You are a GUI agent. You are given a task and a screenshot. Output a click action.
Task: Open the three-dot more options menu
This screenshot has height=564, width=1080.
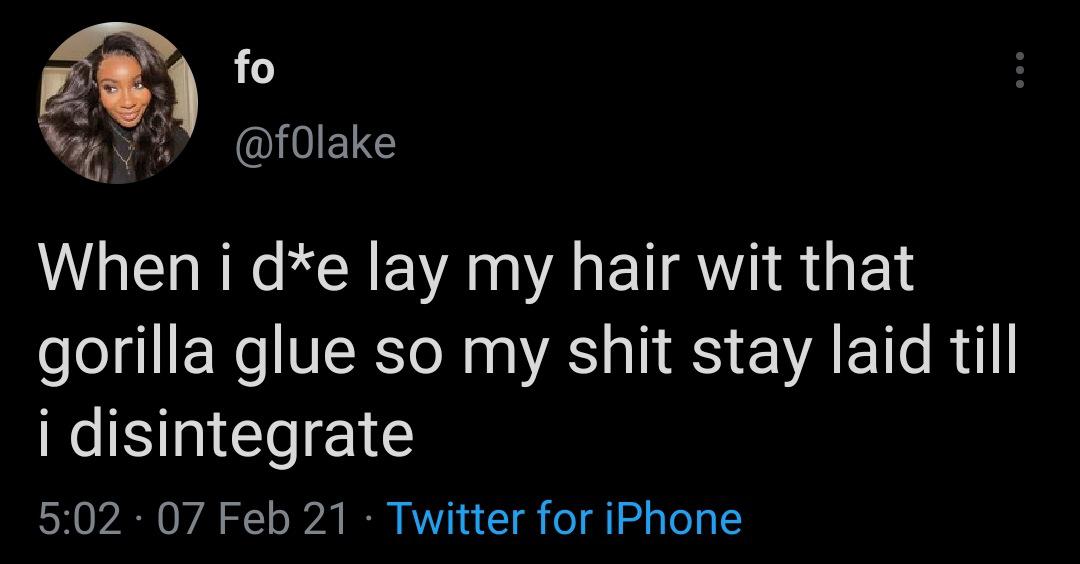1021,70
